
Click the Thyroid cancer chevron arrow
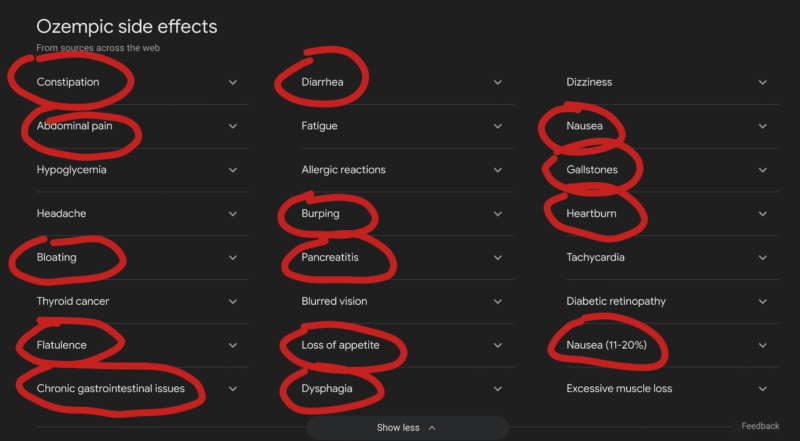[232, 301]
